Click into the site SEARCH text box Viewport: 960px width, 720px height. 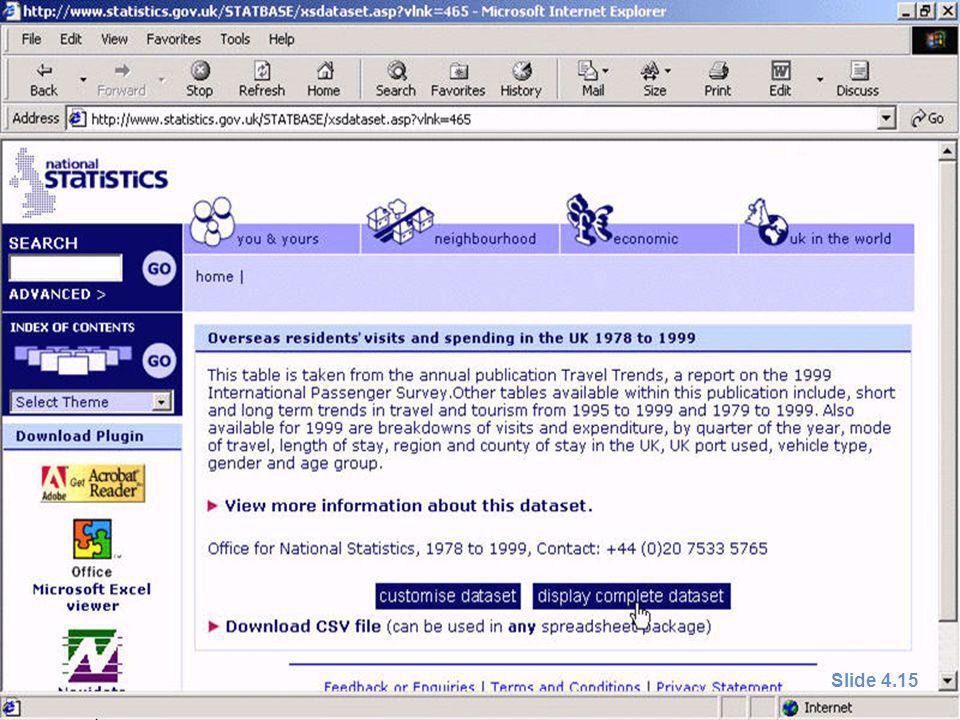[x=66, y=268]
